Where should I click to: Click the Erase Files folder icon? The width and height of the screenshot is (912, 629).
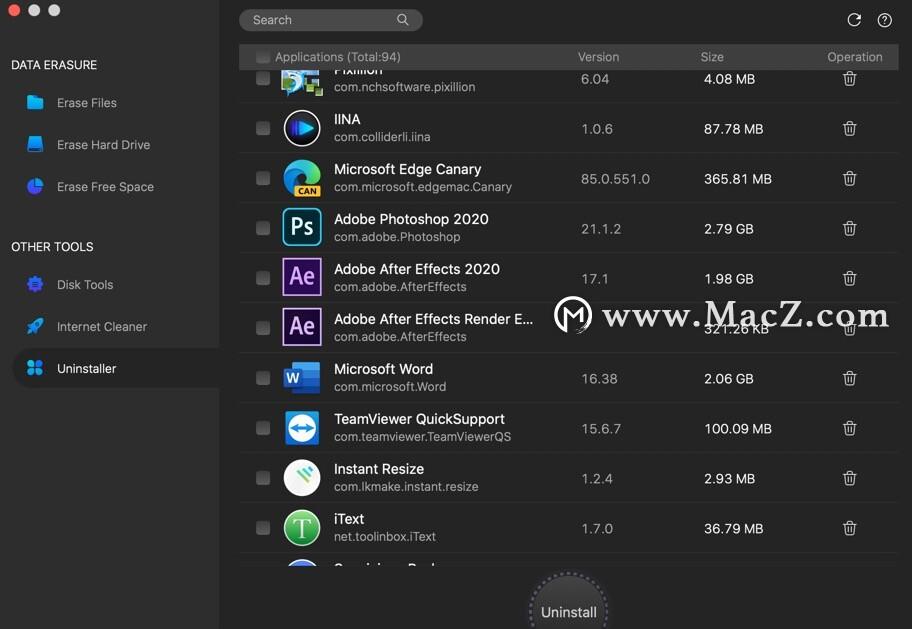(x=35, y=102)
